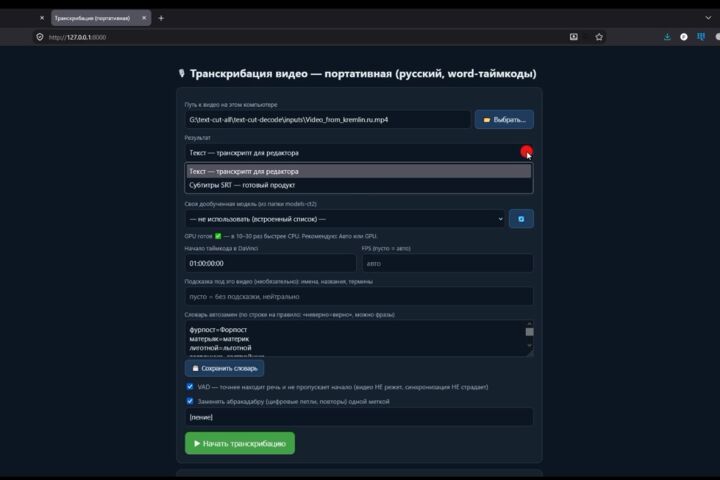This screenshot has height=480, width=720.
Task: Click the hint field пусто — без подсказки
Action: click(x=359, y=297)
